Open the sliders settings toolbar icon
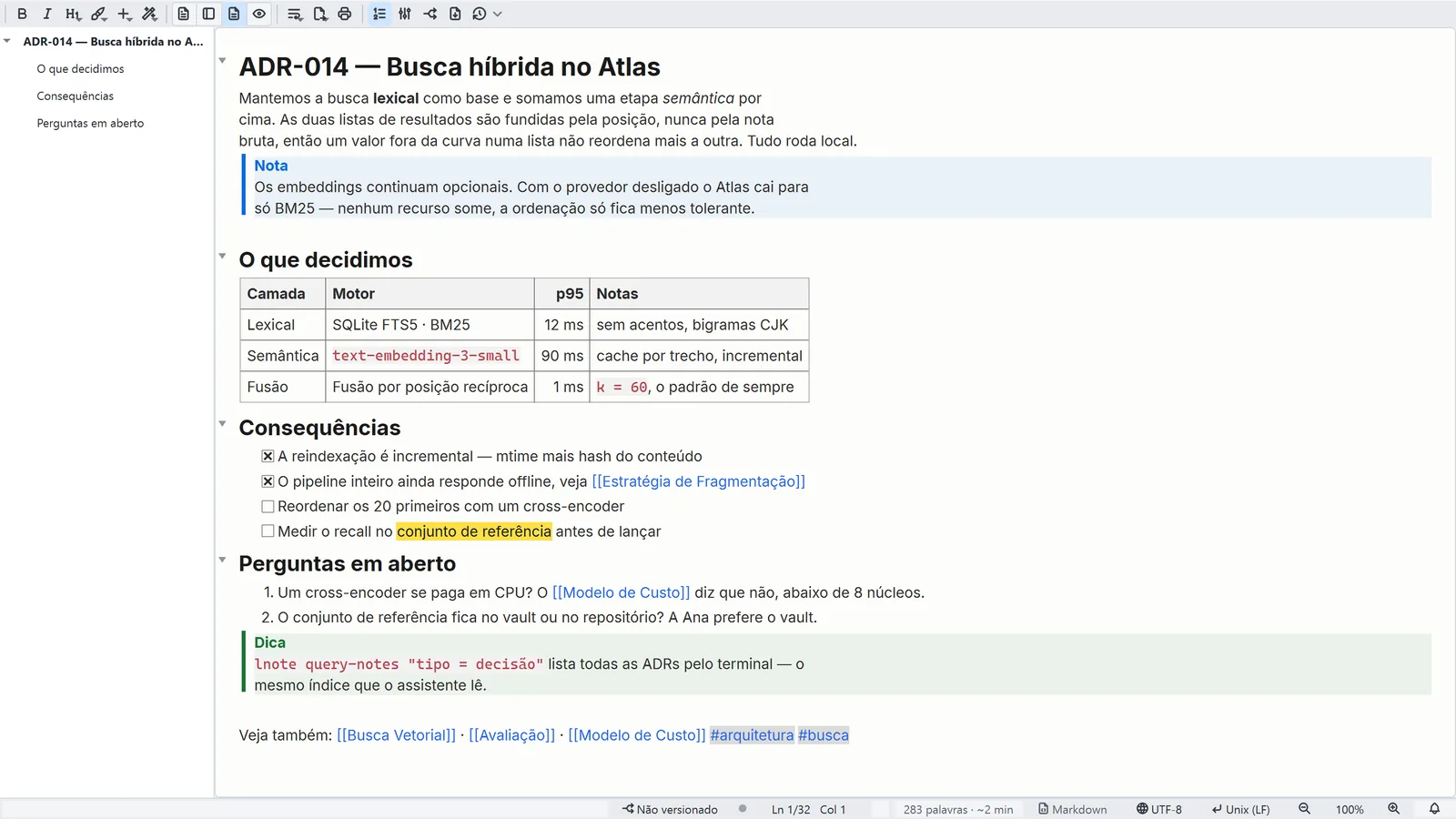Screen dimensions: 1456x819 [405, 14]
